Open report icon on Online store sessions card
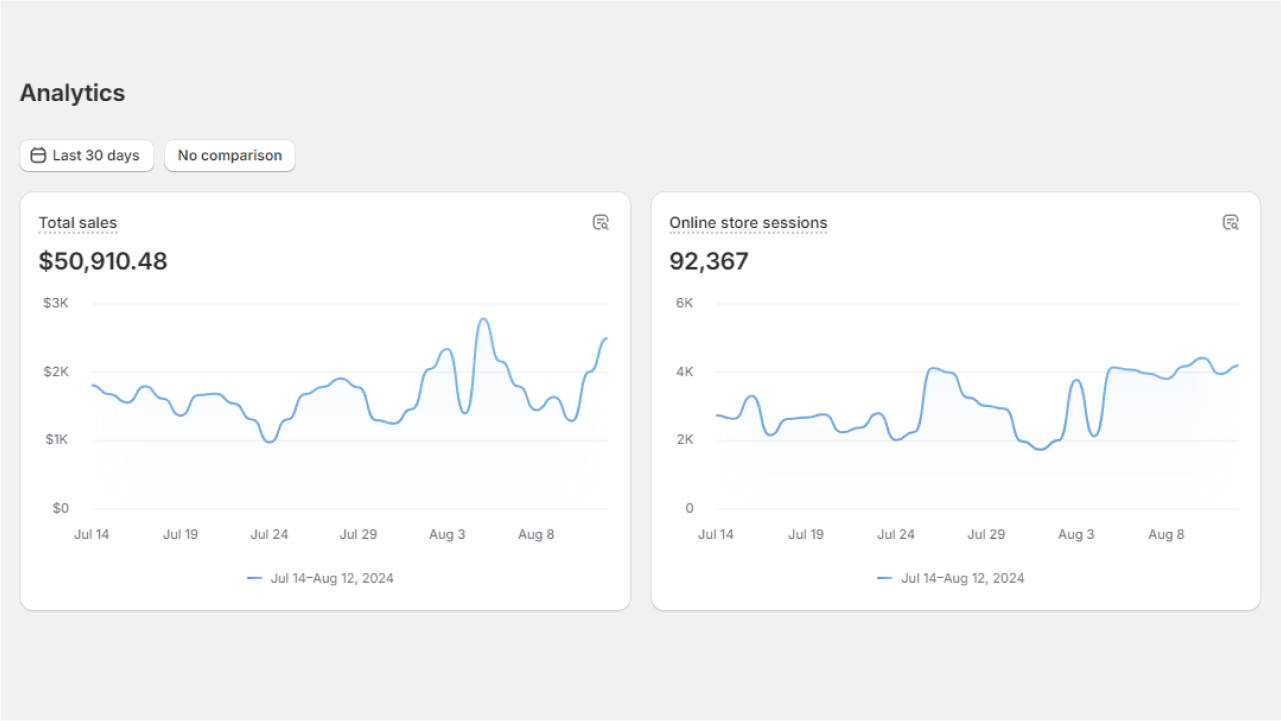Image resolution: width=1281 pixels, height=721 pixels. tap(1231, 222)
